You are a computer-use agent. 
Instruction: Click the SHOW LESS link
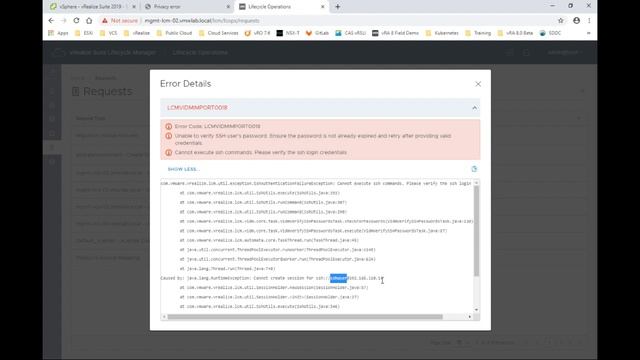click(x=183, y=169)
